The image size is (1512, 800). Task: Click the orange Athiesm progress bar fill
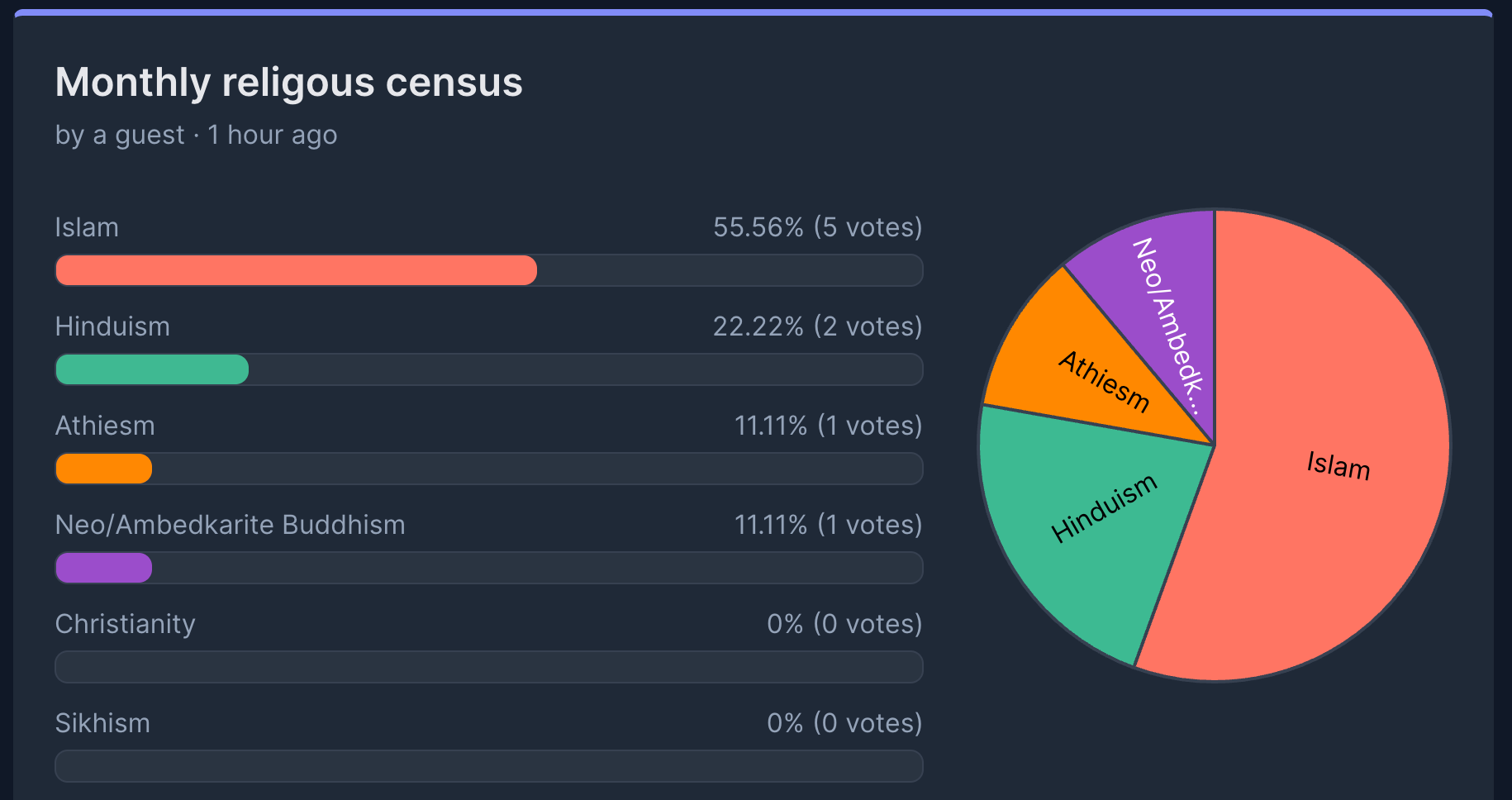[x=103, y=469]
